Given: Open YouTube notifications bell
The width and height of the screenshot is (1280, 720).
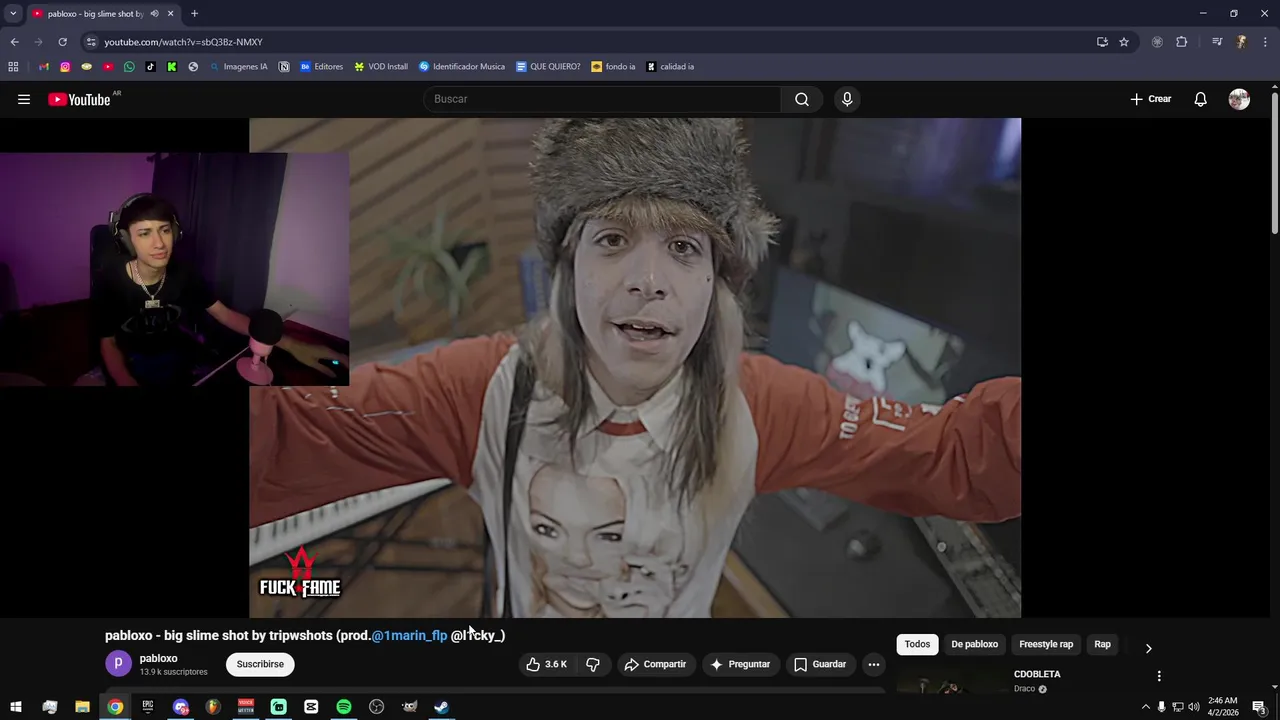Looking at the screenshot, I should coord(1200,99).
